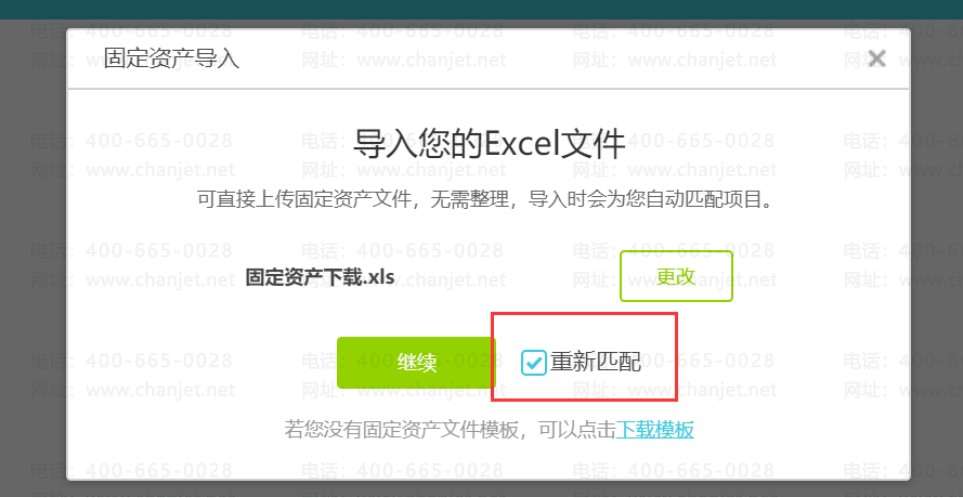Open the 下载模板 link
963x498 pixels.
(x=655, y=429)
